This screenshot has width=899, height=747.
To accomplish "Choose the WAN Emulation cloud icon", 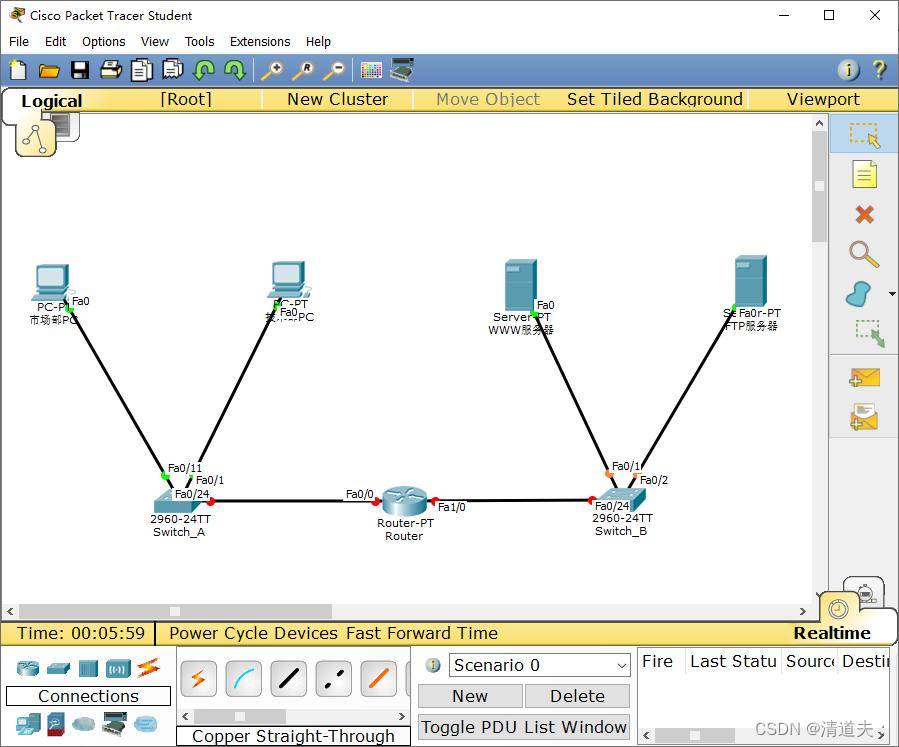I will [84, 724].
